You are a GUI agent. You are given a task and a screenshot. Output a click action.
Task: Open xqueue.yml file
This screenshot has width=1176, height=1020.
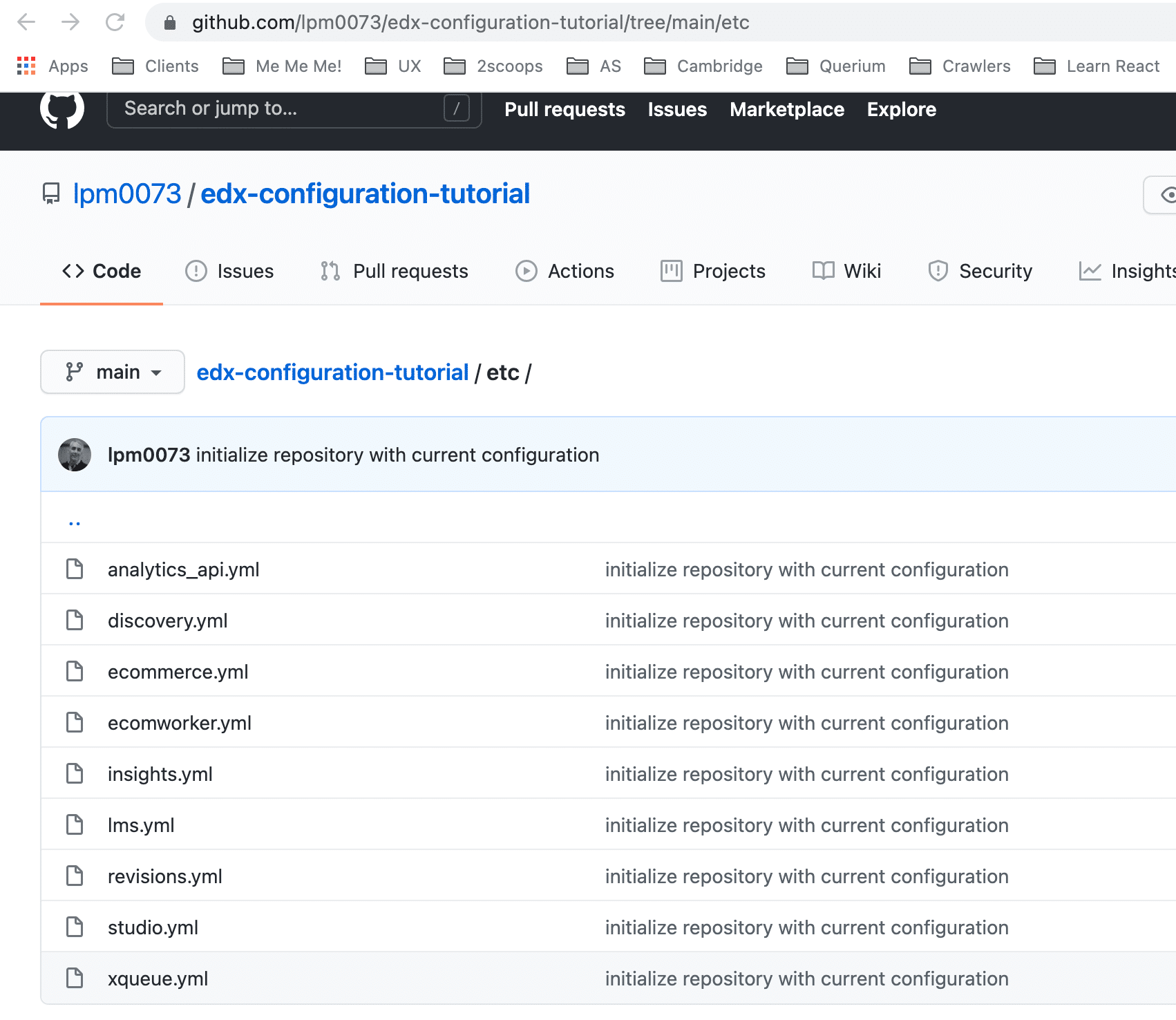(x=158, y=979)
